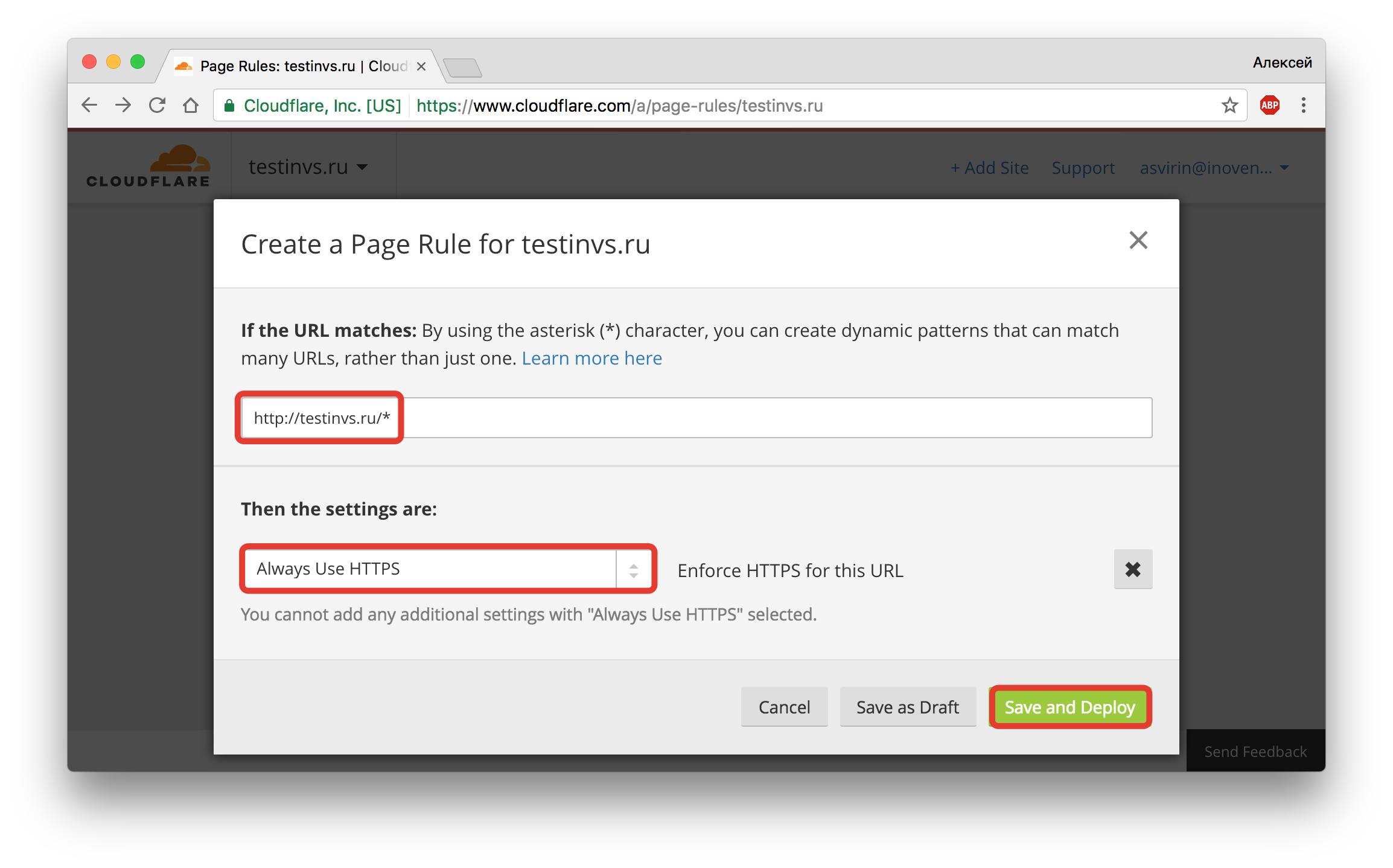
Task: Remove the Always Use HTTPS setting
Action: point(1133,569)
